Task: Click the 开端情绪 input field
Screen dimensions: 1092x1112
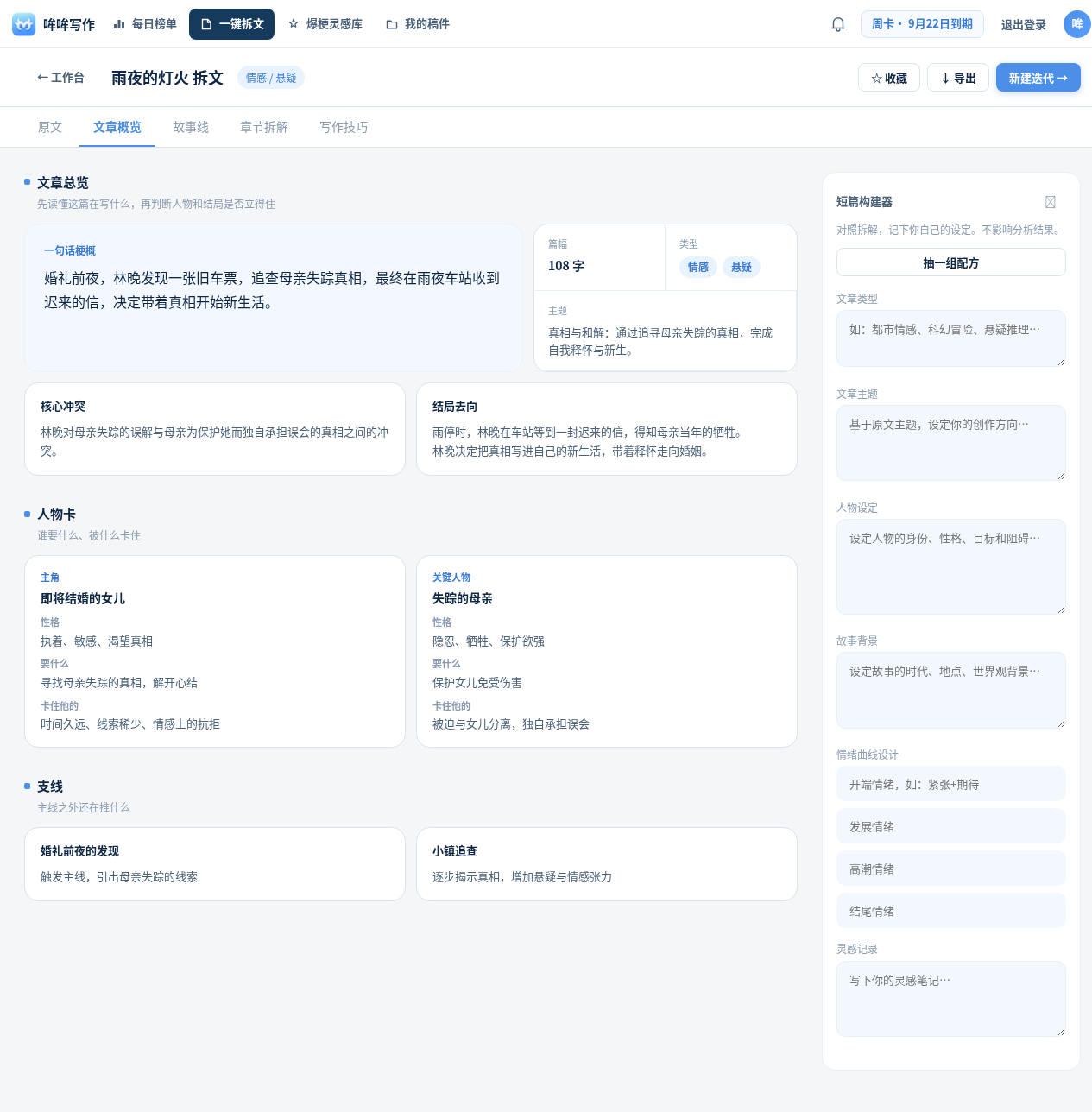Action: [951, 784]
